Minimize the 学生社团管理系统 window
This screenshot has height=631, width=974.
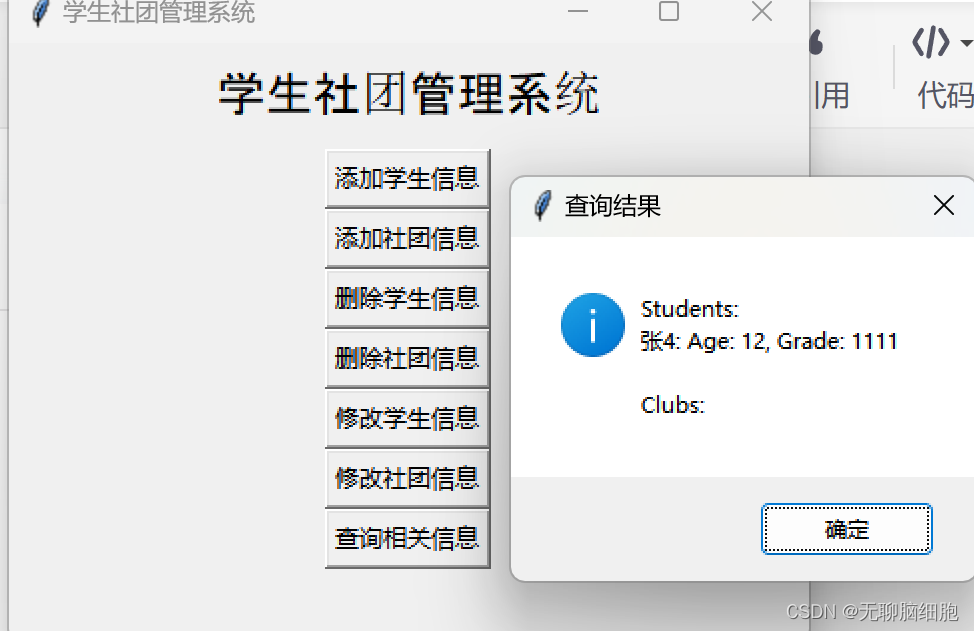click(x=578, y=11)
